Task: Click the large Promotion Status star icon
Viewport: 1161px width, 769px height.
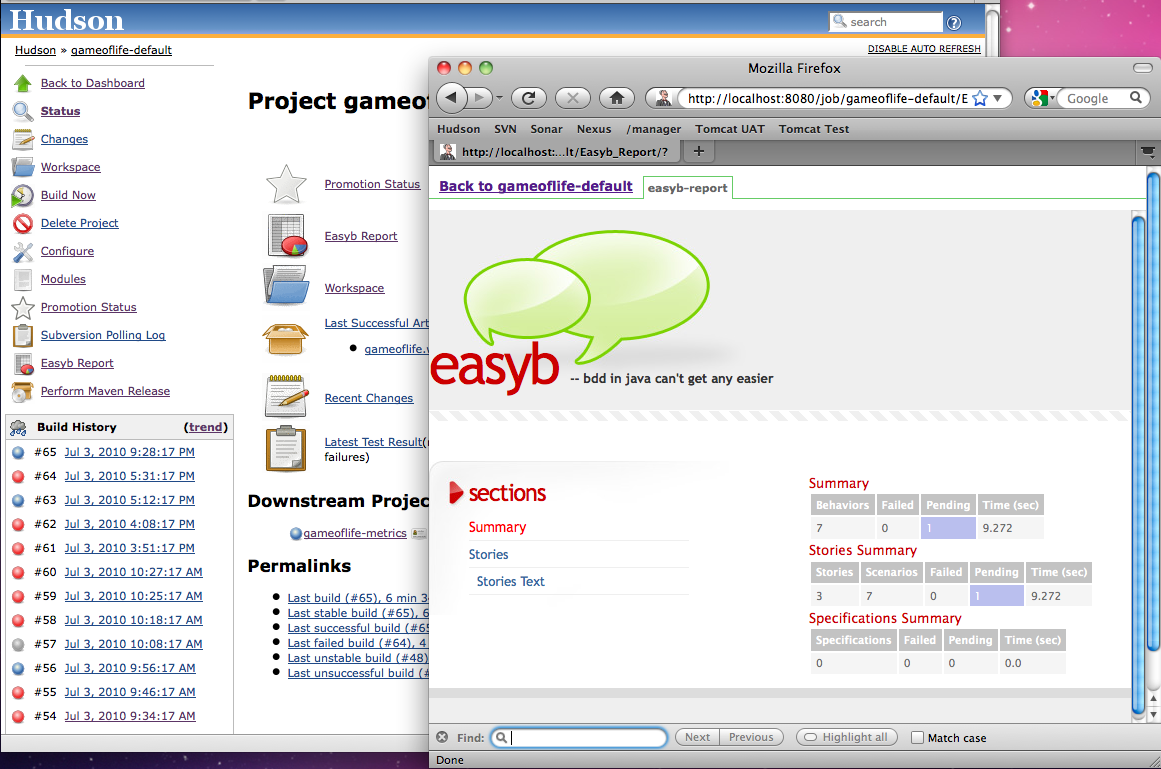Action: (x=287, y=185)
